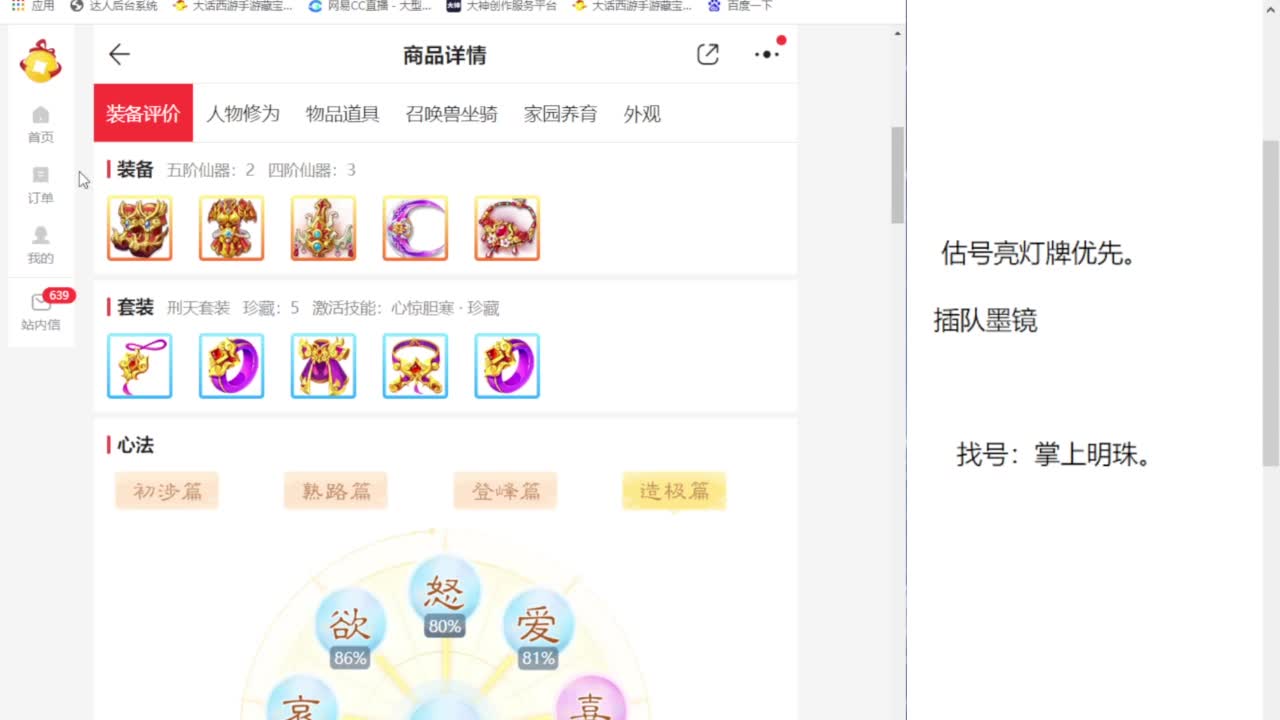Open the 网易CC直播 bookmark
Viewport: 1280px width, 720px height.
click(x=370, y=6)
